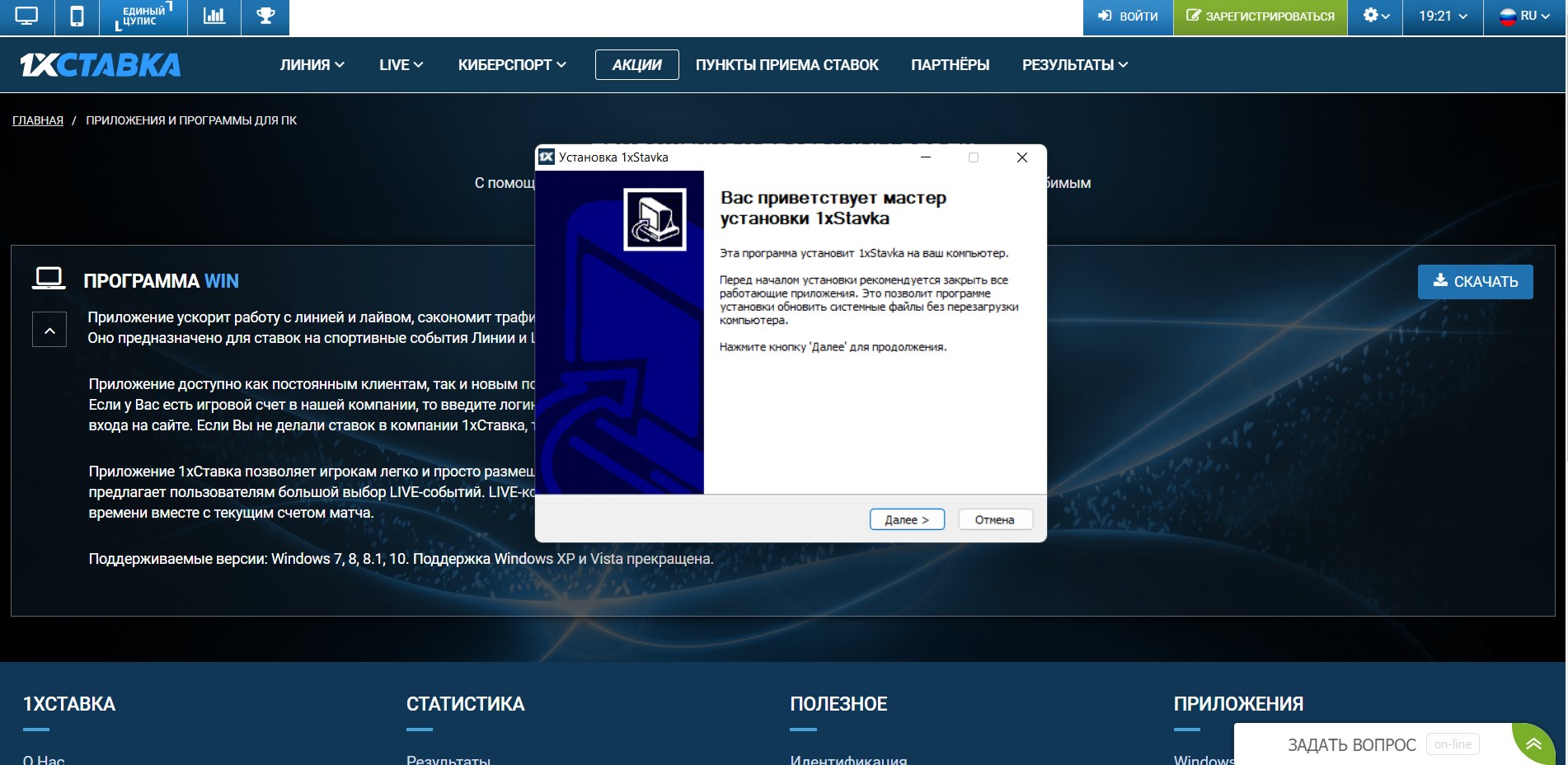This screenshot has width=1568, height=765.
Task: Click the installer welcome heading text
Action: pyautogui.click(x=833, y=208)
